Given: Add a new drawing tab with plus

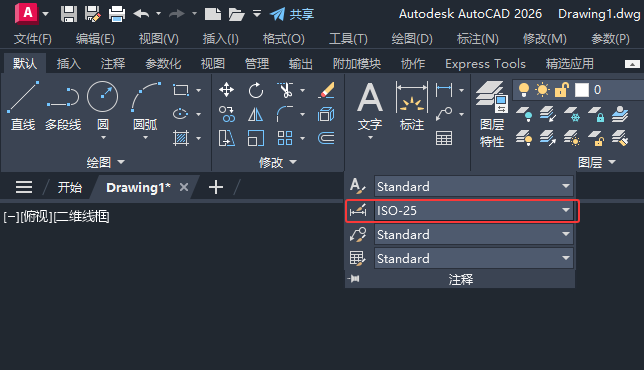Looking at the screenshot, I should pyautogui.click(x=216, y=187).
